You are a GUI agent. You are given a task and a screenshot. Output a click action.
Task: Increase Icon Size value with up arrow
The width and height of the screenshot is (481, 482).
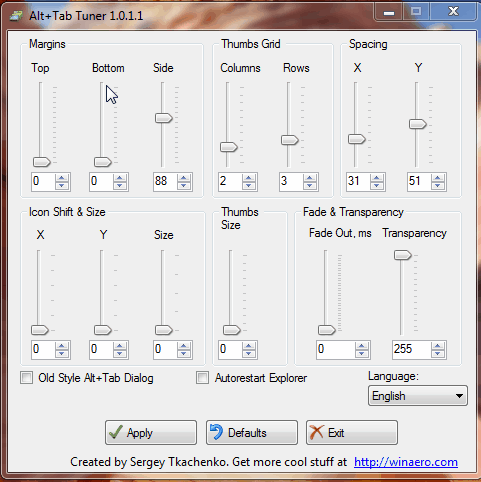pyautogui.click(x=184, y=346)
